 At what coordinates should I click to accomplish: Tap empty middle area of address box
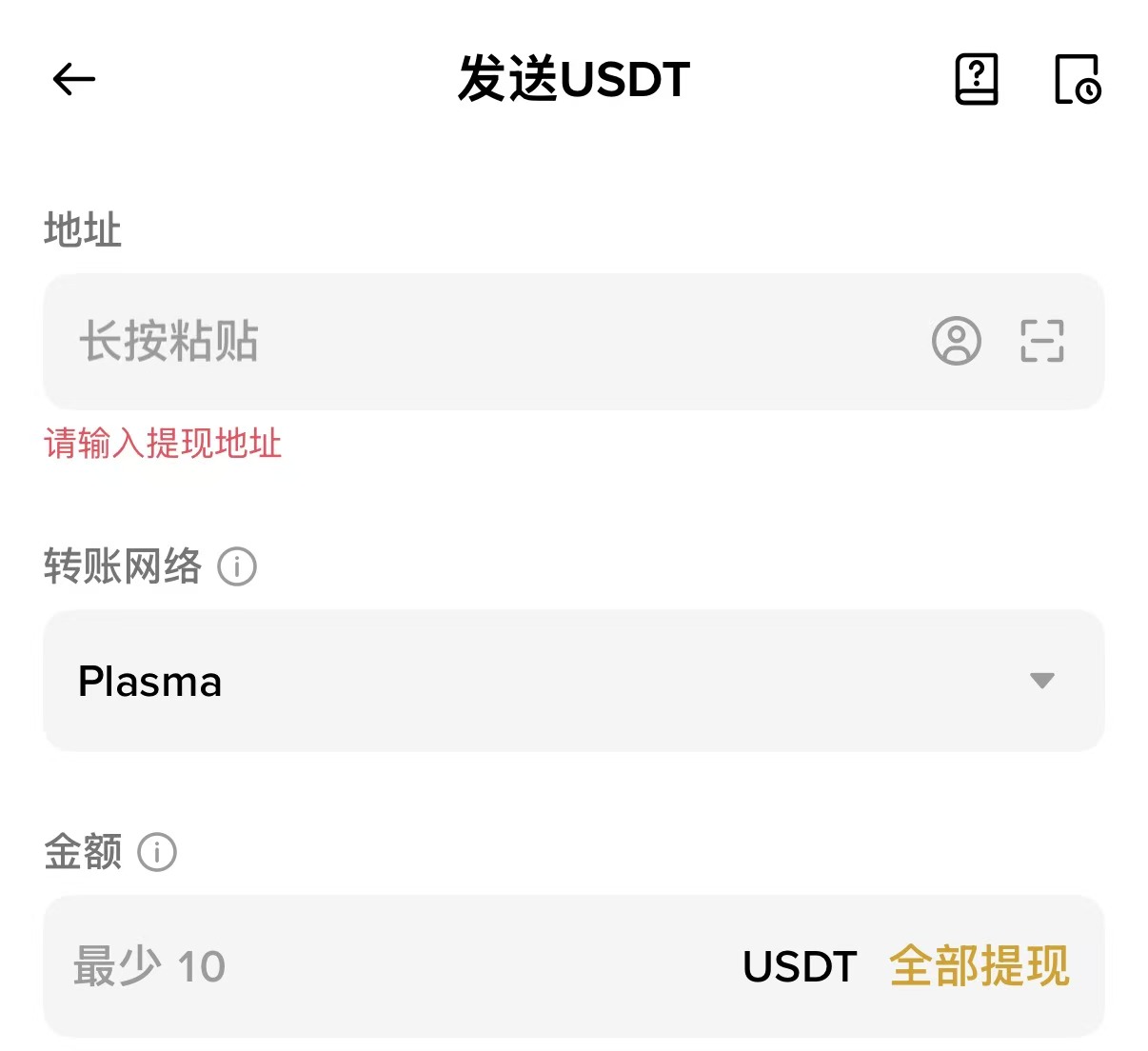coord(571,341)
